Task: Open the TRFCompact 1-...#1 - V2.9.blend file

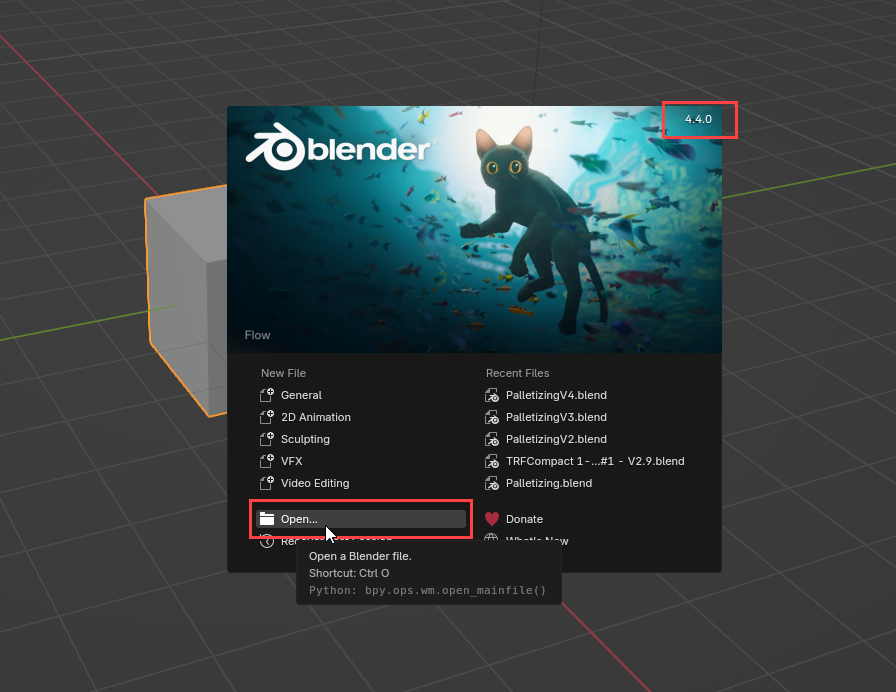Action: (586, 461)
